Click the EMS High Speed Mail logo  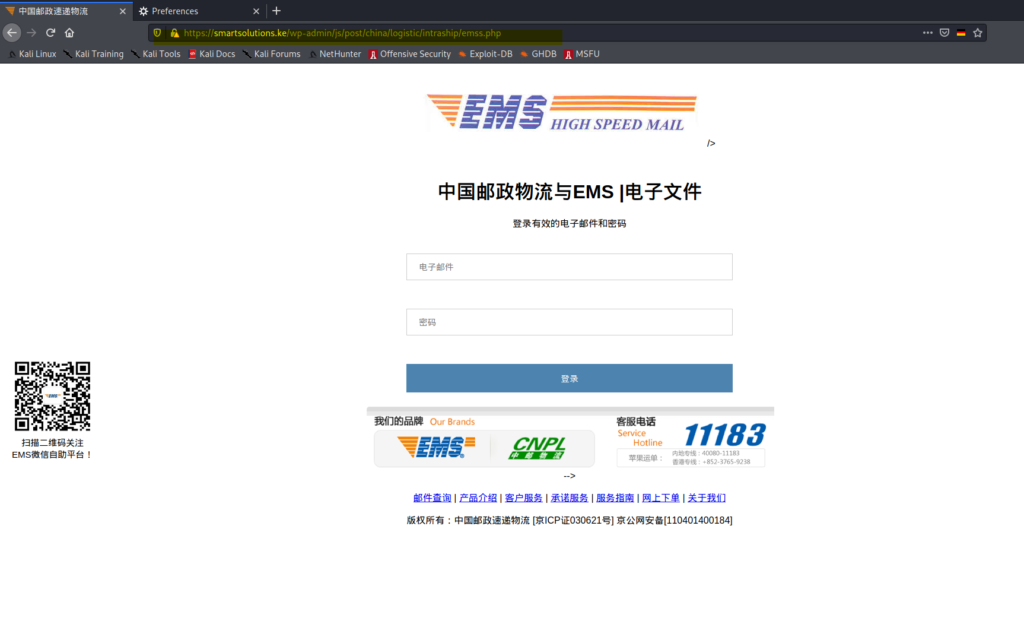click(x=562, y=112)
